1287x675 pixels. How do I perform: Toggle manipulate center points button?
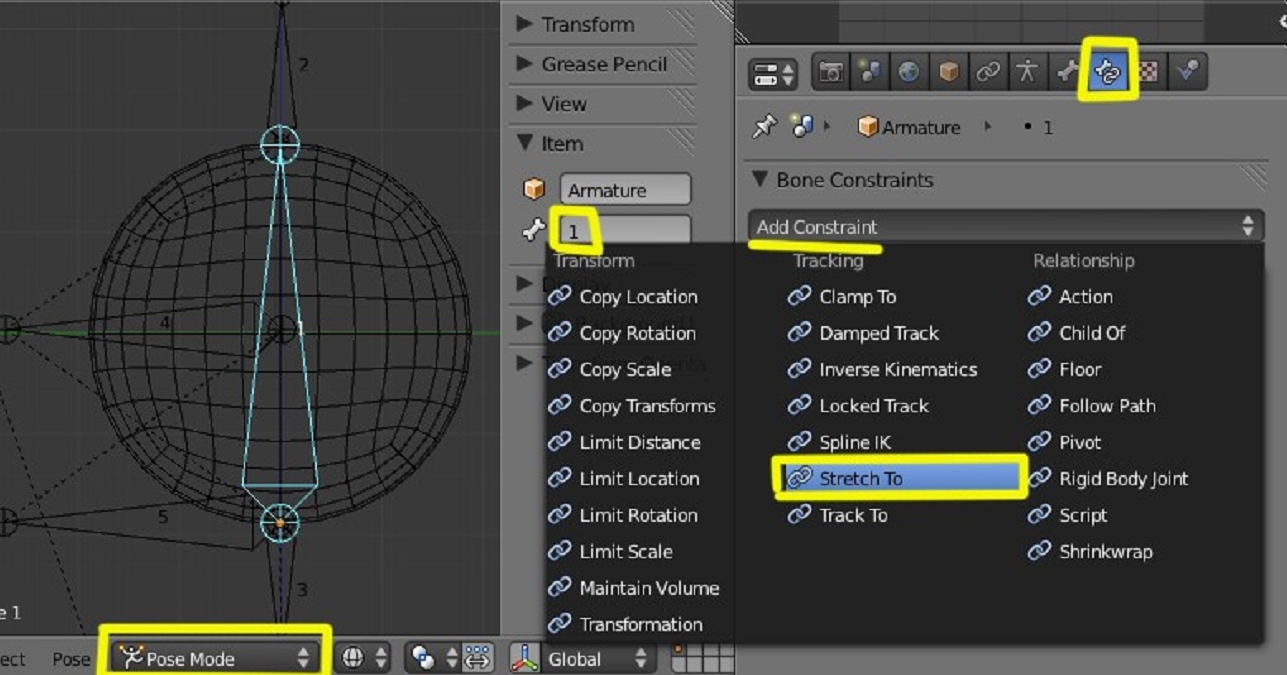[478, 658]
